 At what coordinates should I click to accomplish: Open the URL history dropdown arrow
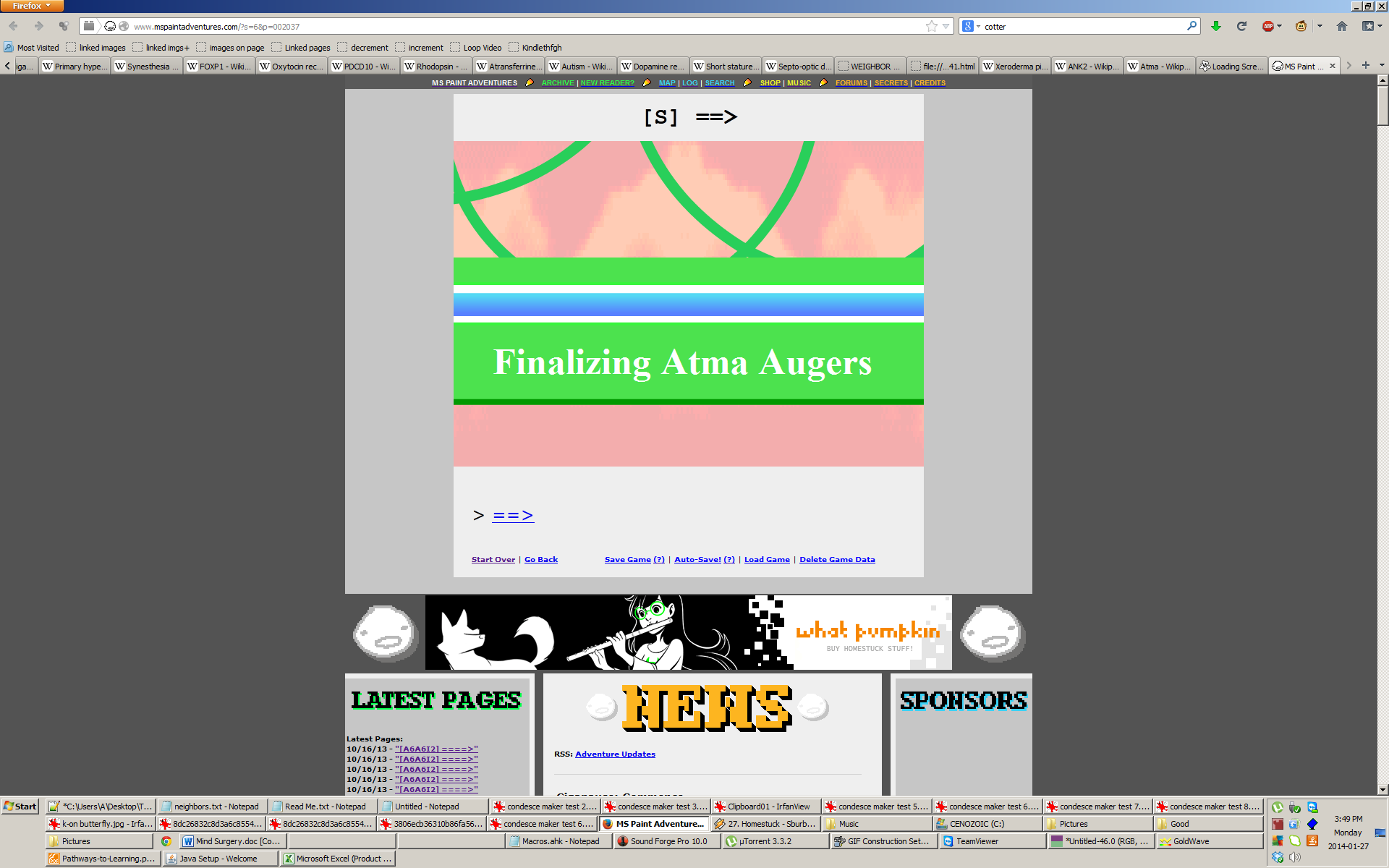(x=946, y=26)
